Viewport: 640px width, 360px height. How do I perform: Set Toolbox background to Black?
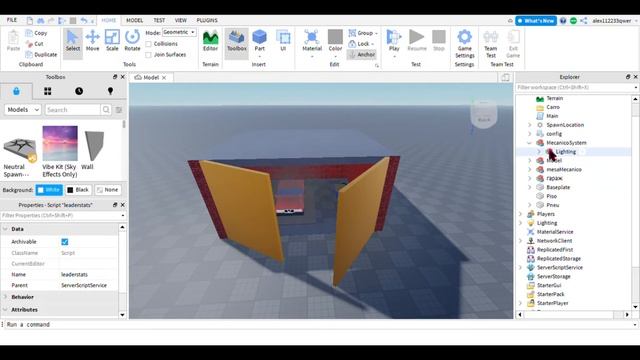pos(78,190)
